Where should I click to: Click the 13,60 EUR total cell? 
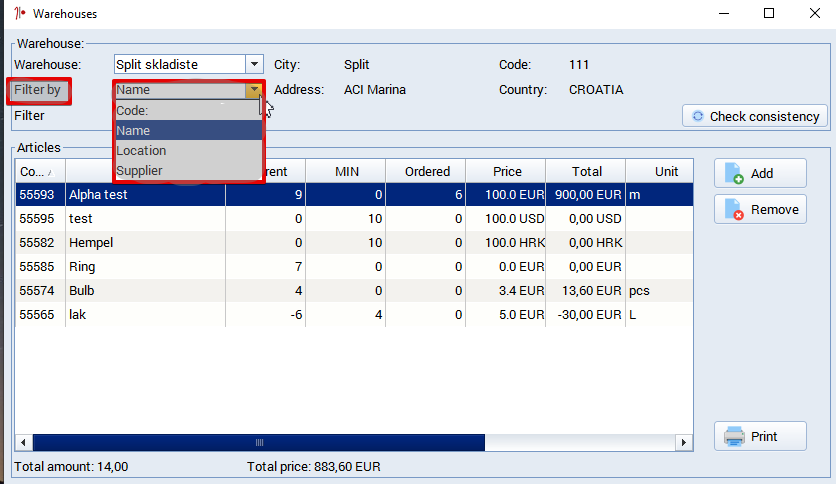coord(585,291)
